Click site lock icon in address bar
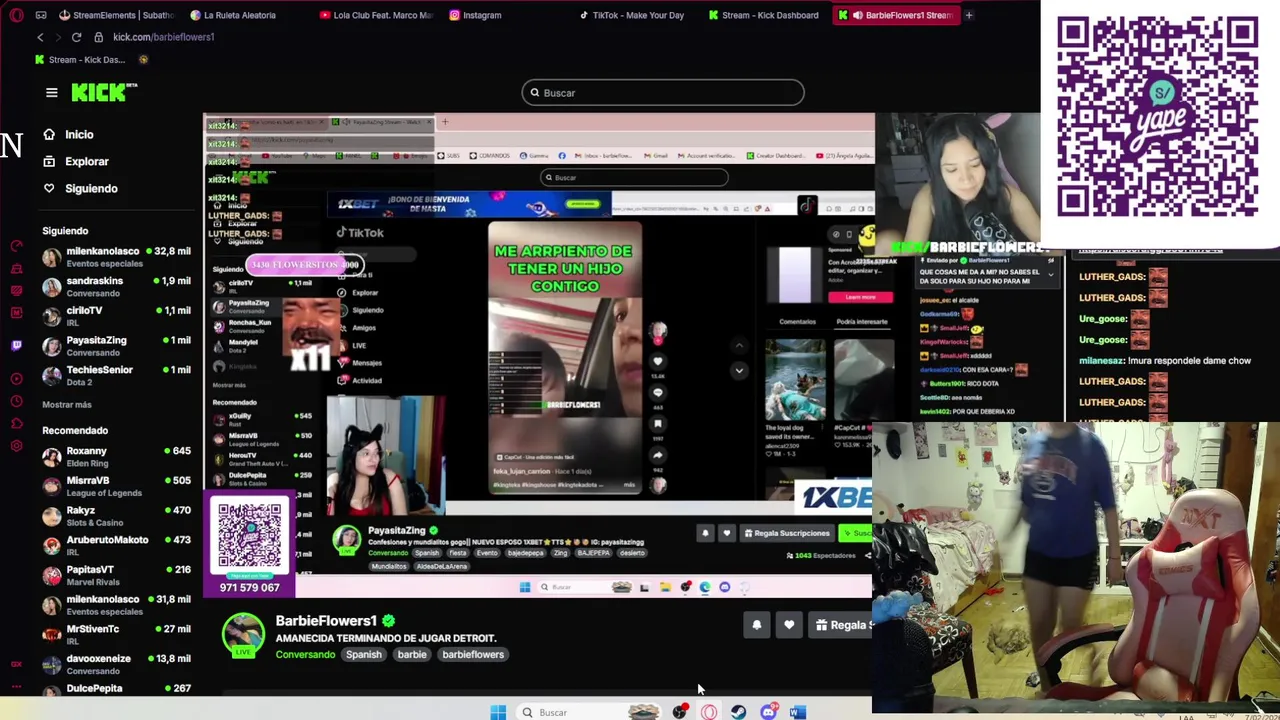The height and width of the screenshot is (720, 1280). 98,37
